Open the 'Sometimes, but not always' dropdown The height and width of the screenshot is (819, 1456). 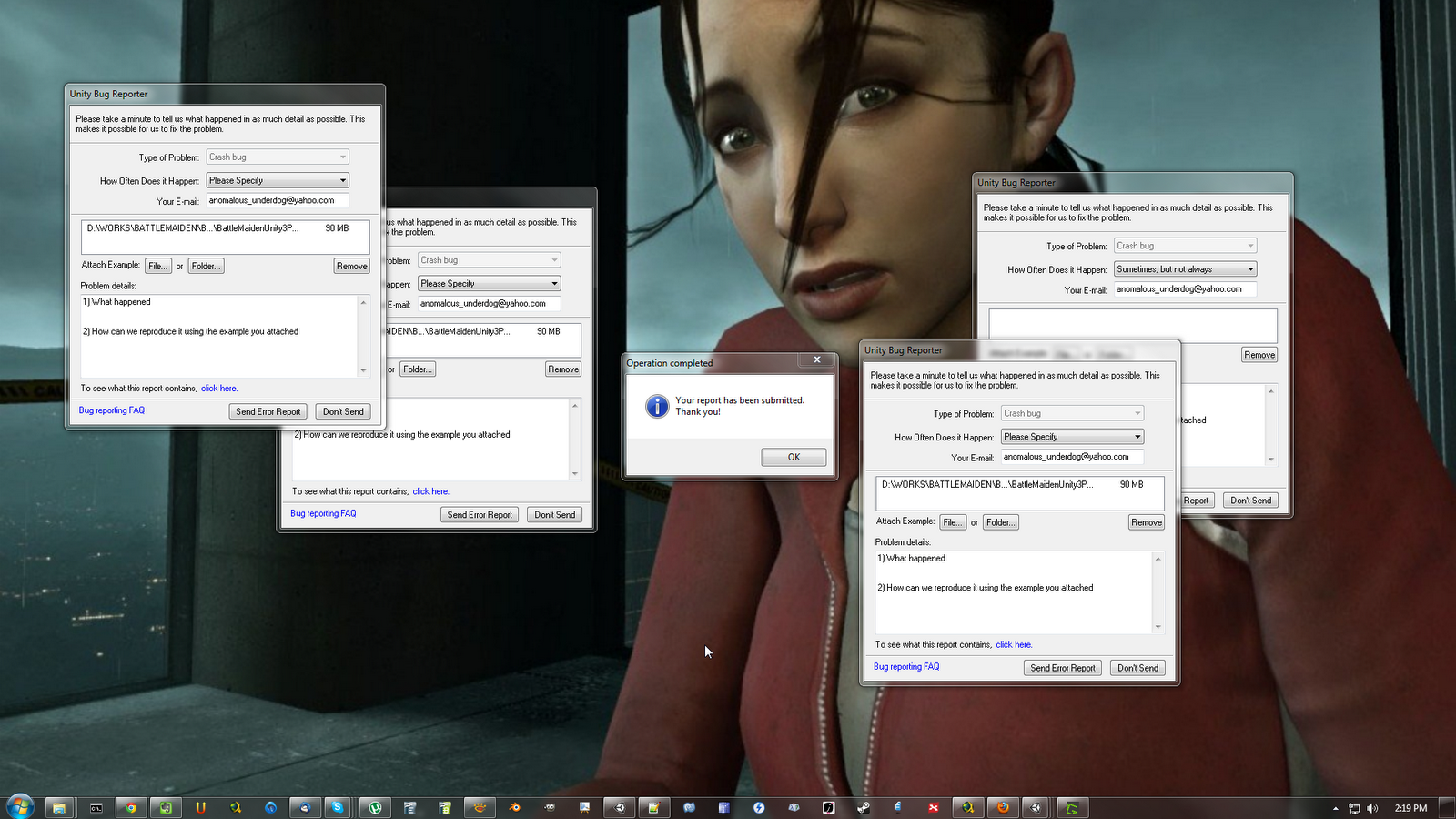pyautogui.click(x=1186, y=269)
